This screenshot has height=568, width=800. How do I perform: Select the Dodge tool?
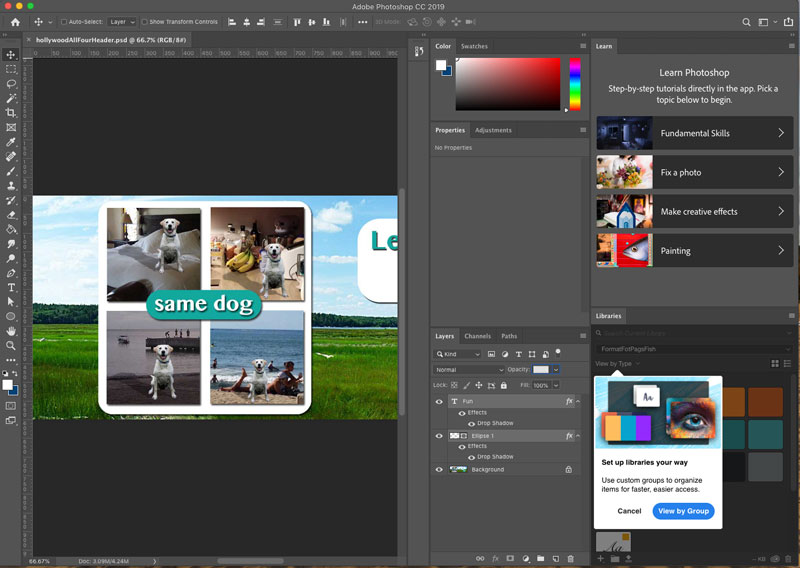coord(11,258)
